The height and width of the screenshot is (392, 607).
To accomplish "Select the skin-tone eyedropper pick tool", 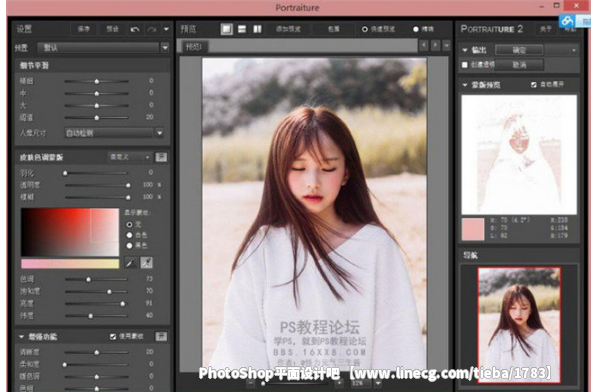I will (x=131, y=263).
